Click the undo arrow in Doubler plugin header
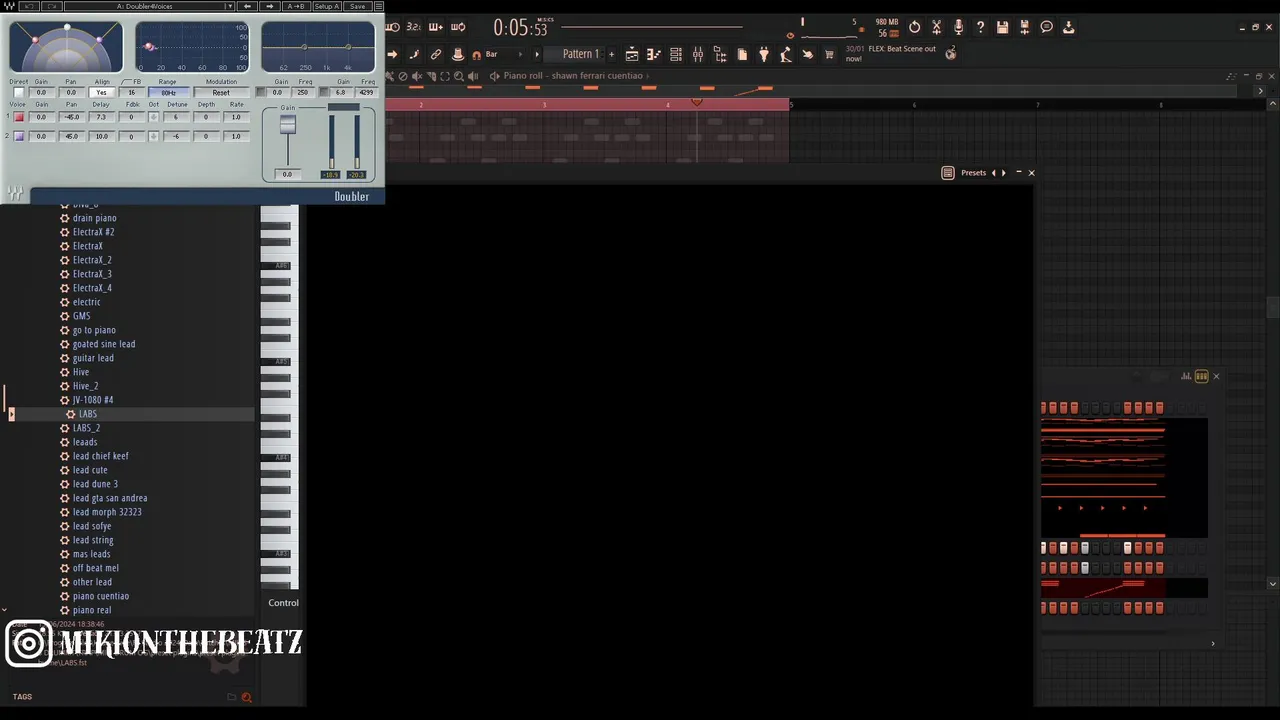1280x720 pixels. point(29,6)
